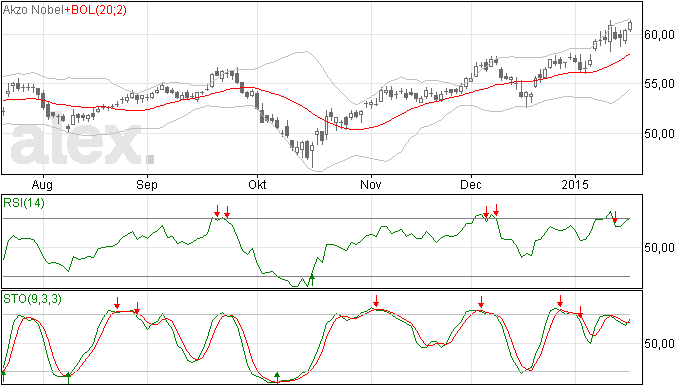This screenshot has width=690, height=387.
Task: Select the "Nov" date axis label
Action: pyautogui.click(x=371, y=184)
